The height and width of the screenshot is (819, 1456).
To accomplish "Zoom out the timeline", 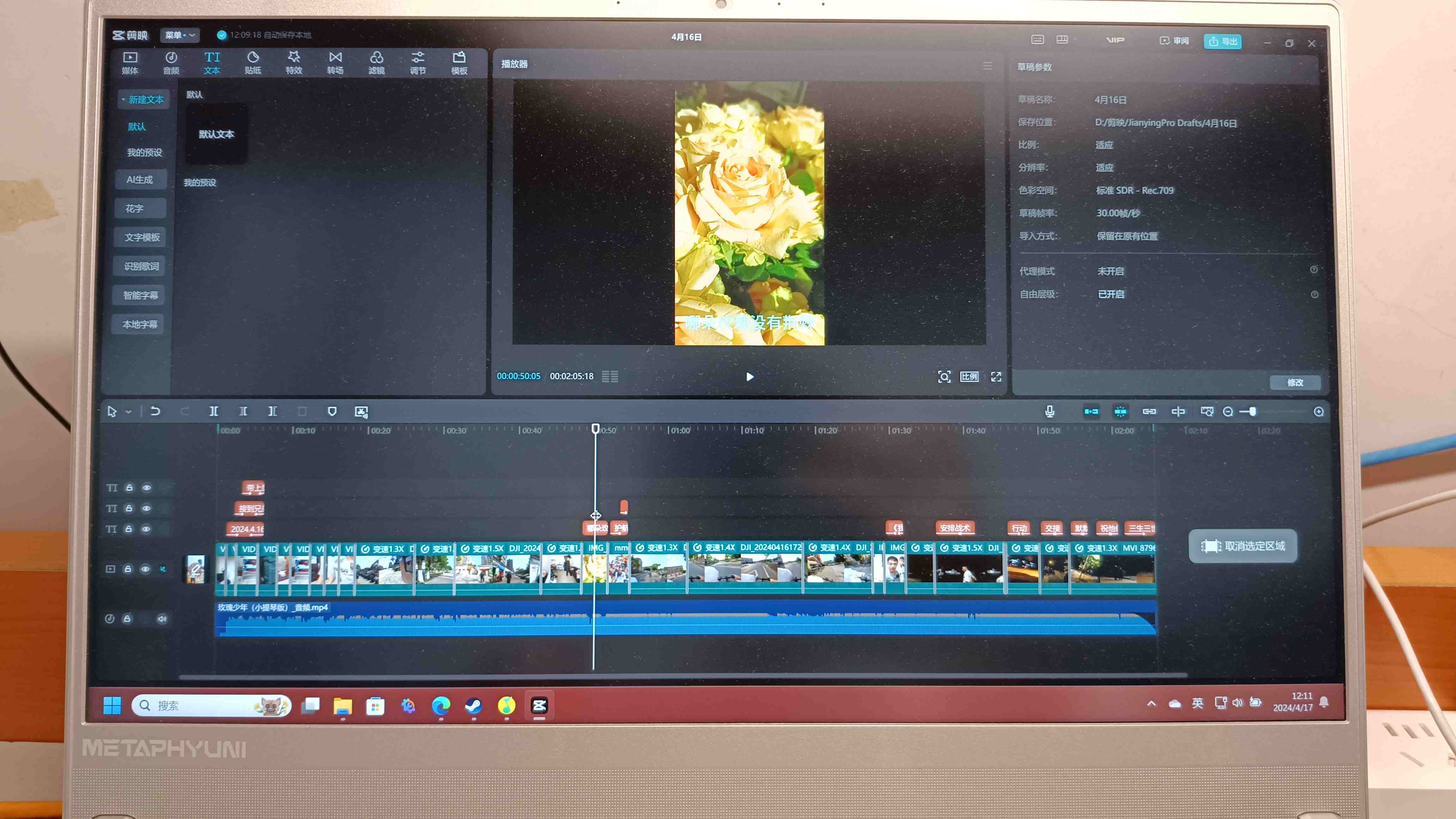I will tap(1228, 412).
